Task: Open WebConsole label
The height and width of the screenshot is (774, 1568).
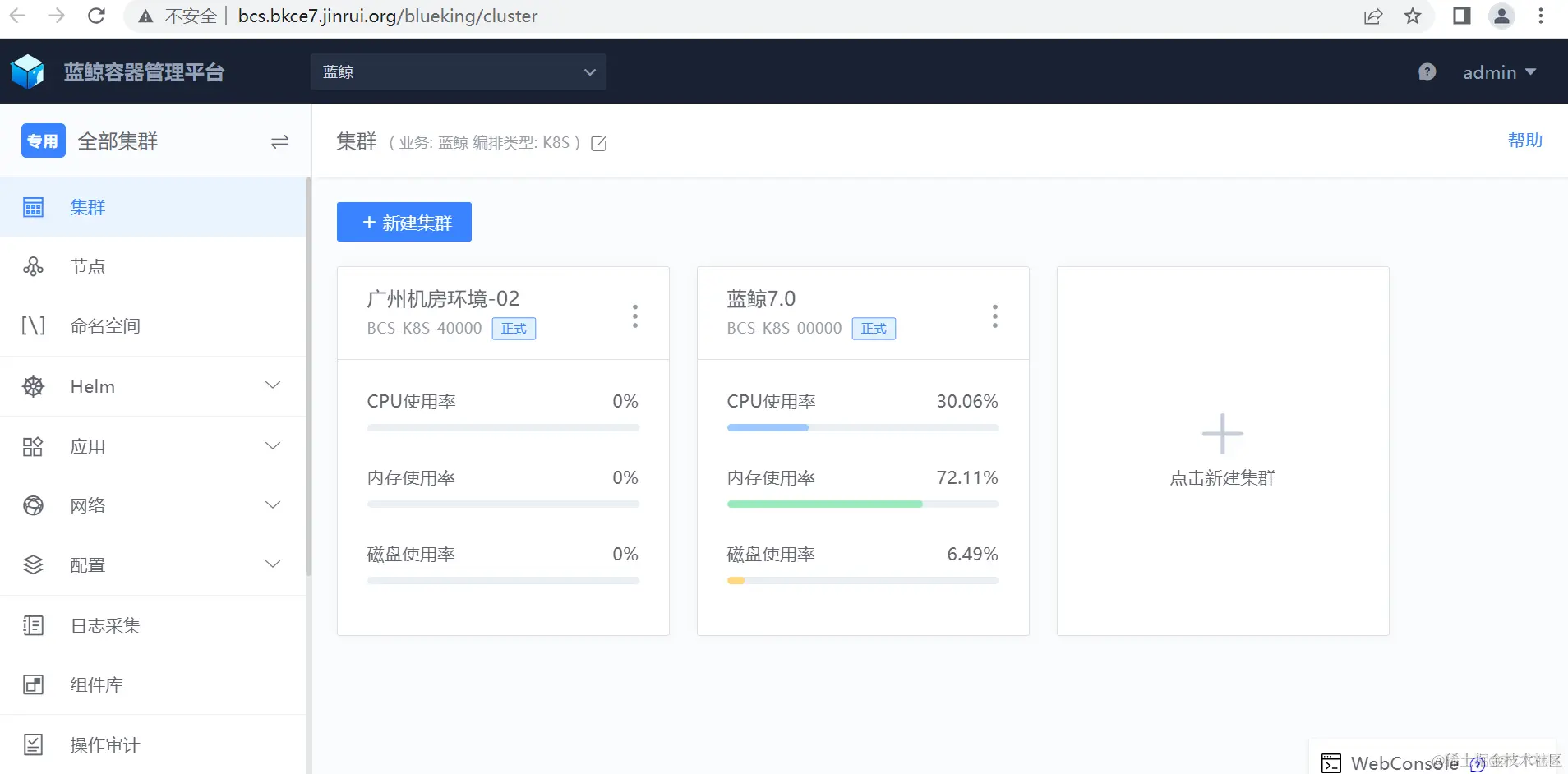Action: coord(1404,763)
